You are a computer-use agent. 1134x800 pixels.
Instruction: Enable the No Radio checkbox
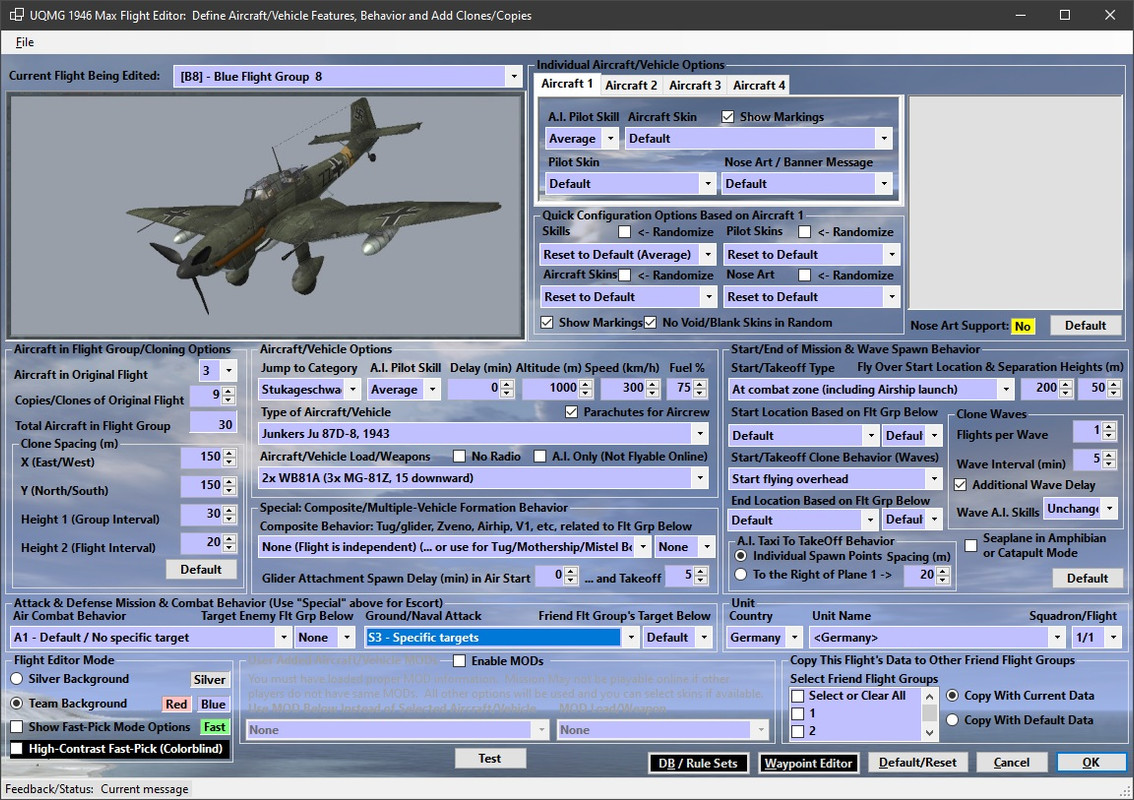coord(459,456)
